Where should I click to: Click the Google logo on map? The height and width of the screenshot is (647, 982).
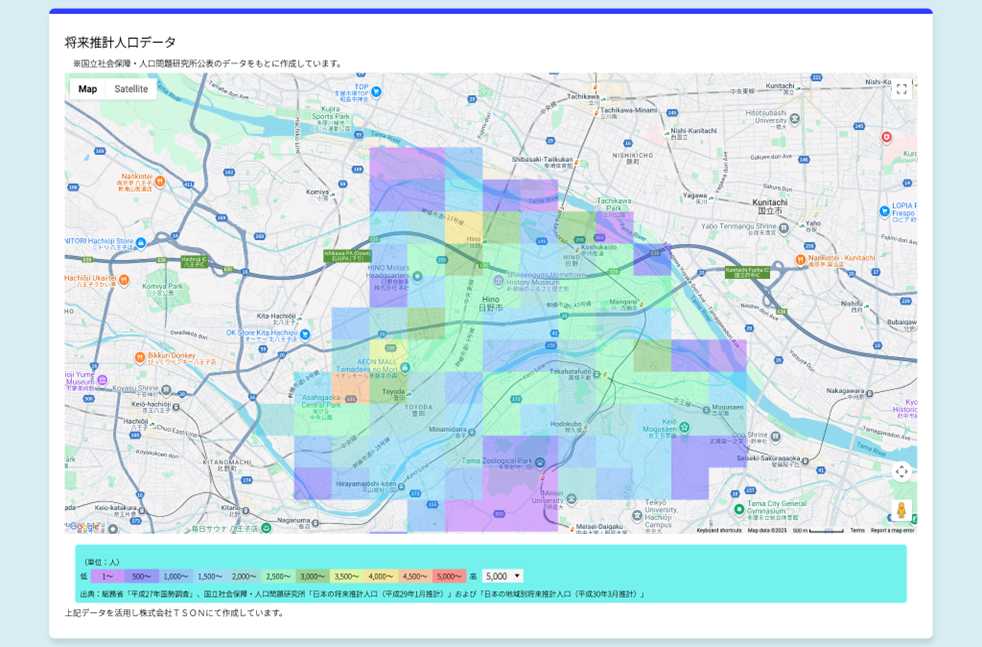84,526
